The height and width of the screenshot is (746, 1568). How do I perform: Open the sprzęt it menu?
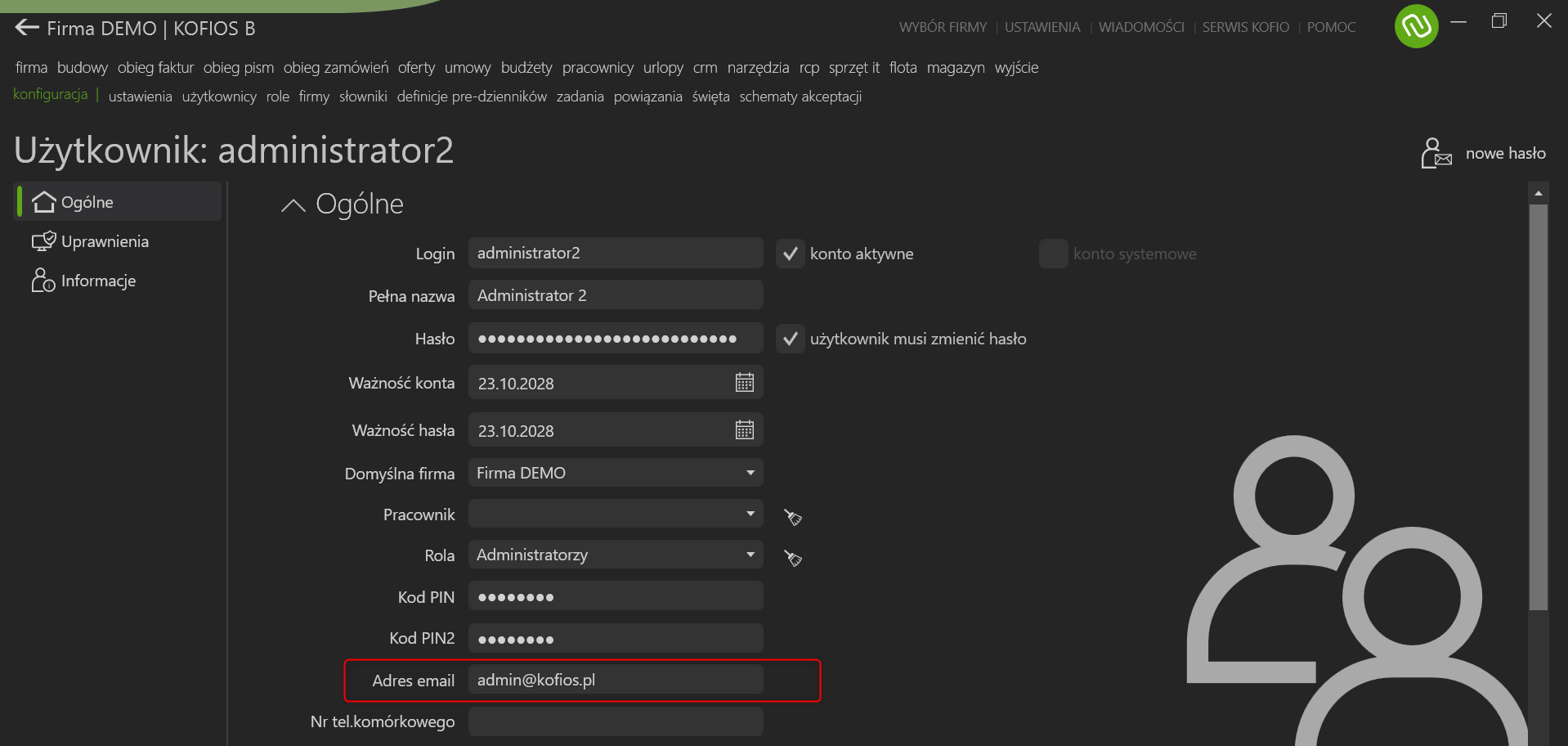[853, 68]
